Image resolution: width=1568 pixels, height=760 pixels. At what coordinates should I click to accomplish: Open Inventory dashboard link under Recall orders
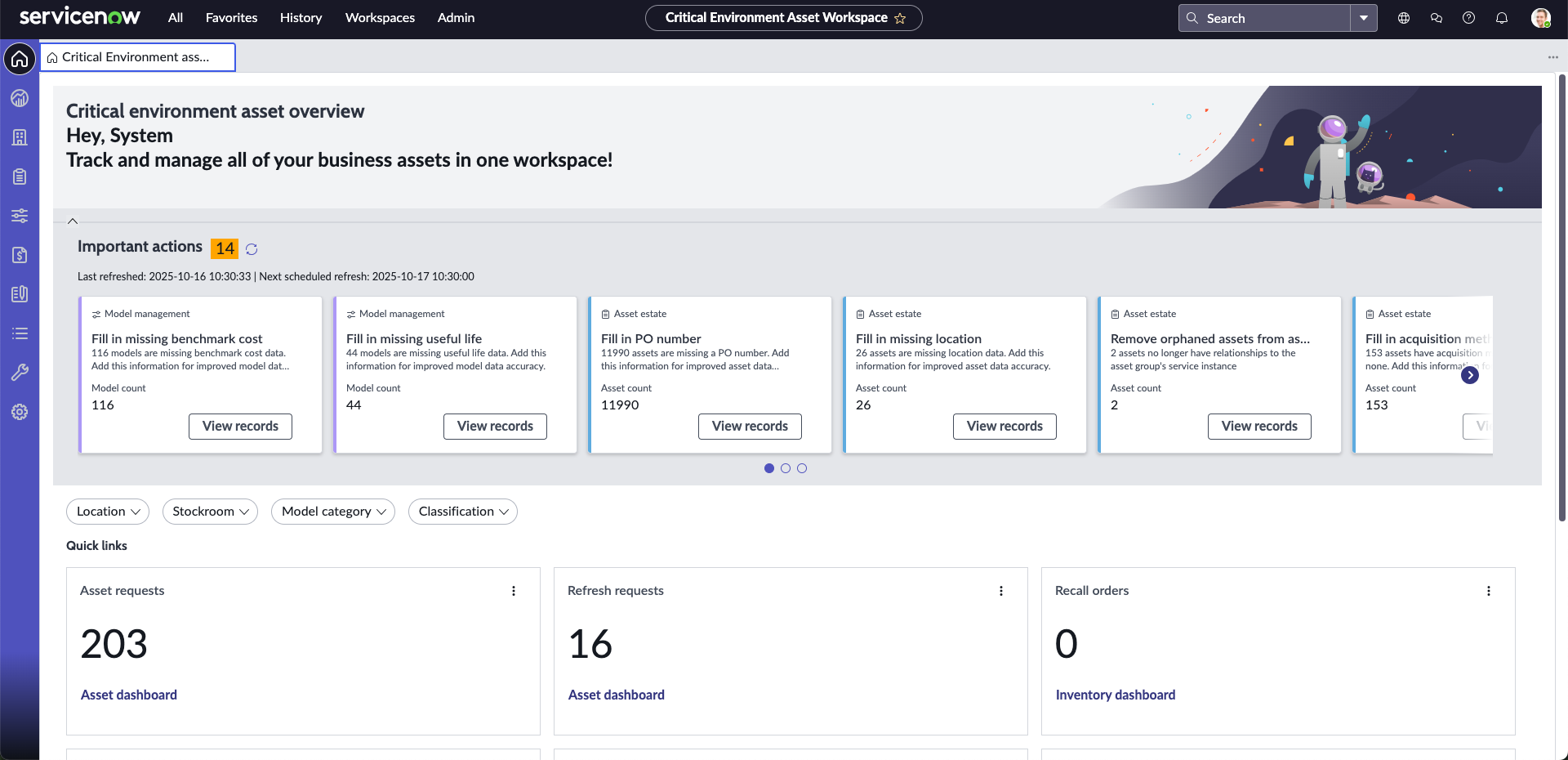pos(1116,695)
